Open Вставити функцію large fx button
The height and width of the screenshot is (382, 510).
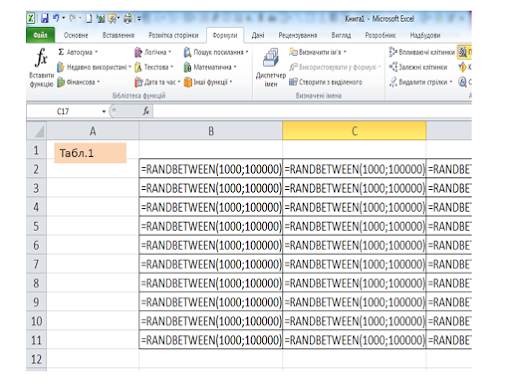coord(41,68)
